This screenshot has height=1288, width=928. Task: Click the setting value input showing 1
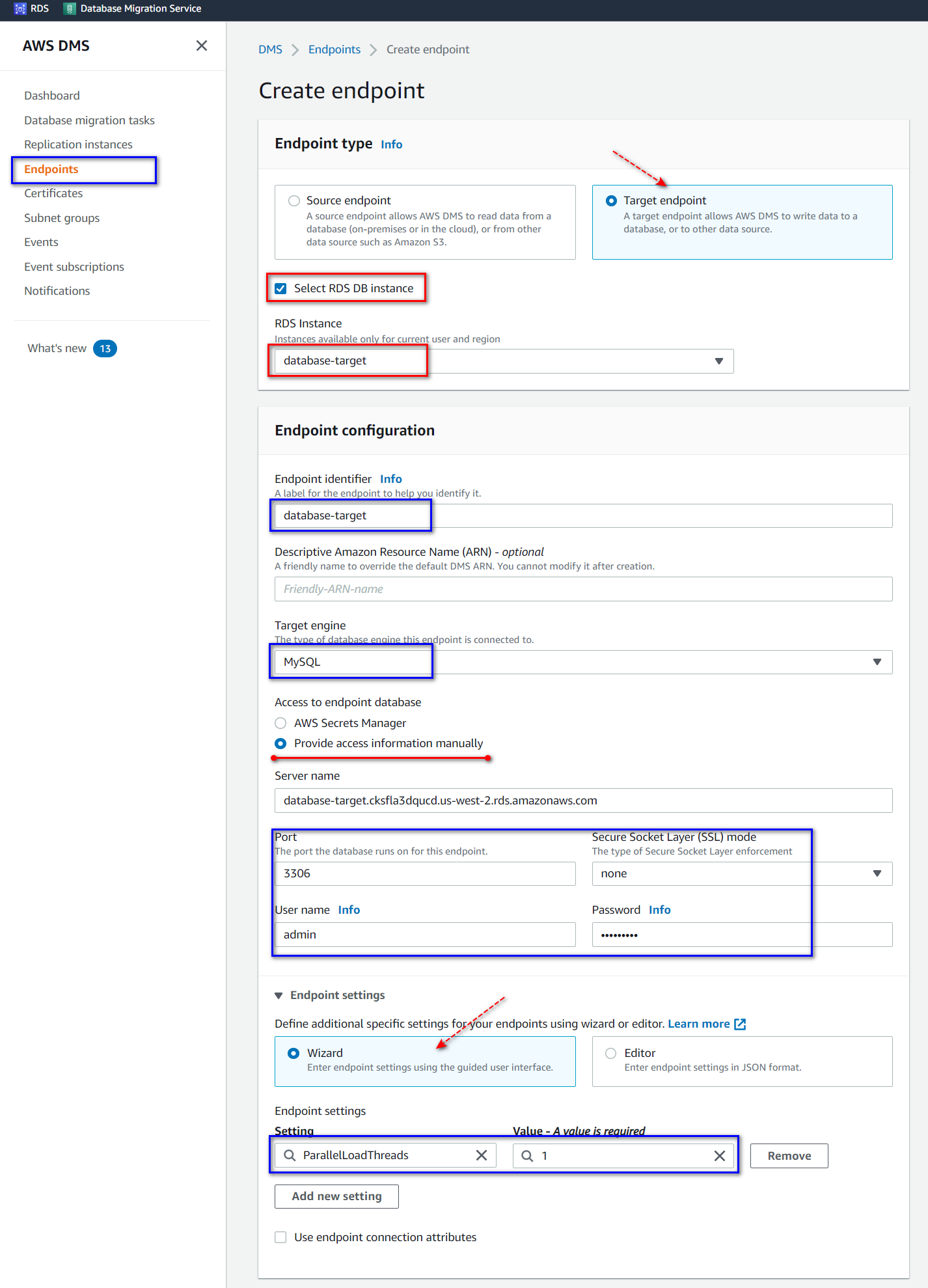pos(623,1156)
